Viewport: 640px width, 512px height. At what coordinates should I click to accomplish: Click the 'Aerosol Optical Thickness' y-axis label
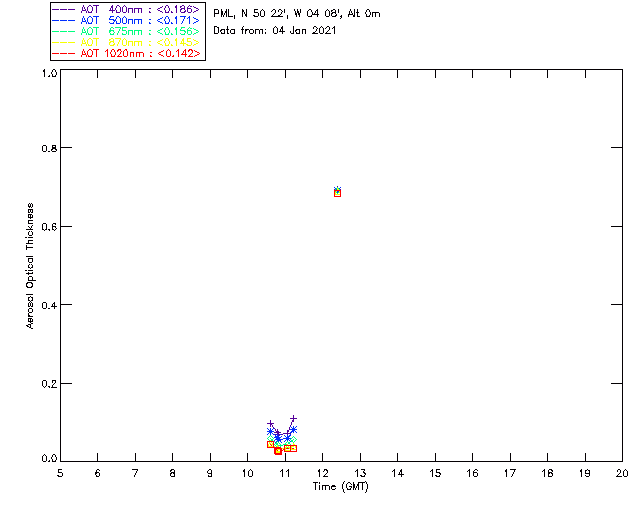30,266
